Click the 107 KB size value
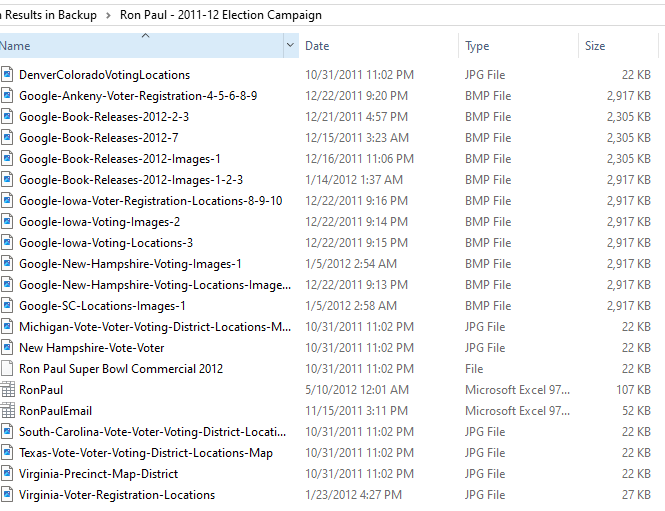The image size is (665, 511). (x=633, y=390)
